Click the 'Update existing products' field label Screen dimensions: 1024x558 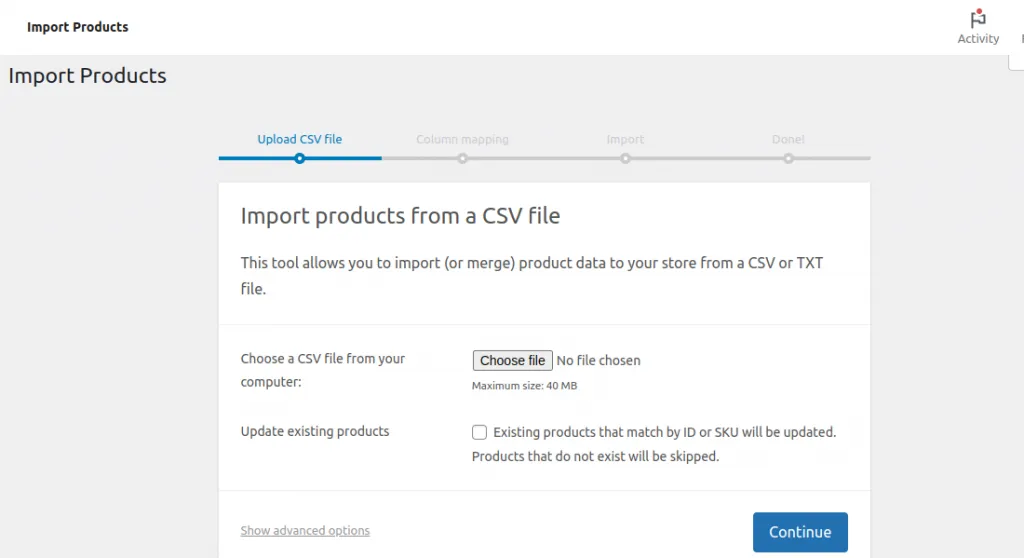click(x=315, y=432)
